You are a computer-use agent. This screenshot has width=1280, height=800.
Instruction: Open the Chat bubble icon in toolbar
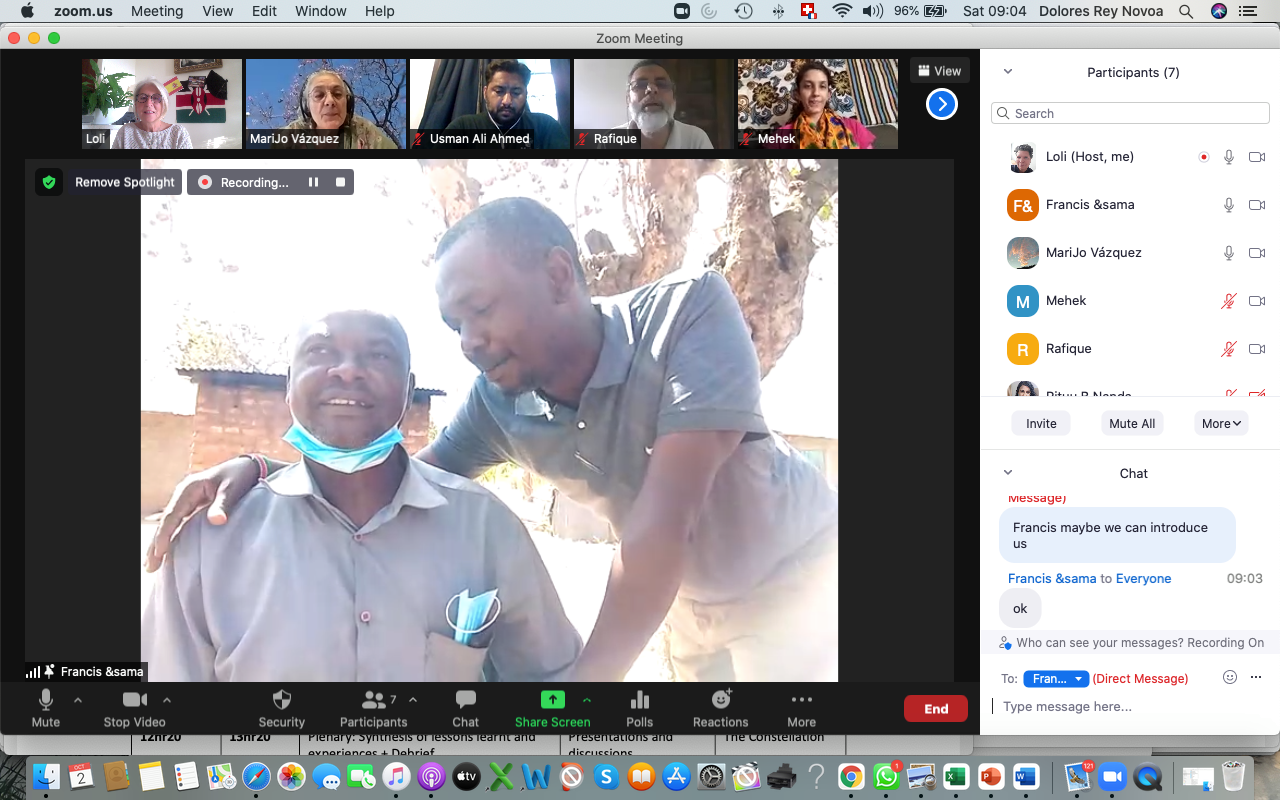click(x=465, y=700)
